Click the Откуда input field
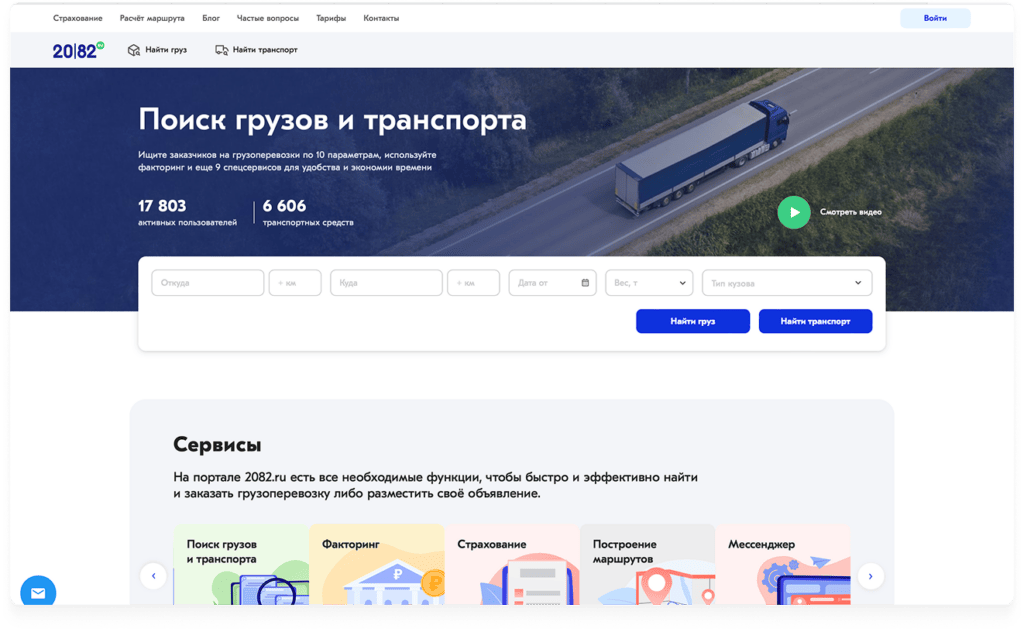Screen dimensions: 1024x632 tap(207, 282)
